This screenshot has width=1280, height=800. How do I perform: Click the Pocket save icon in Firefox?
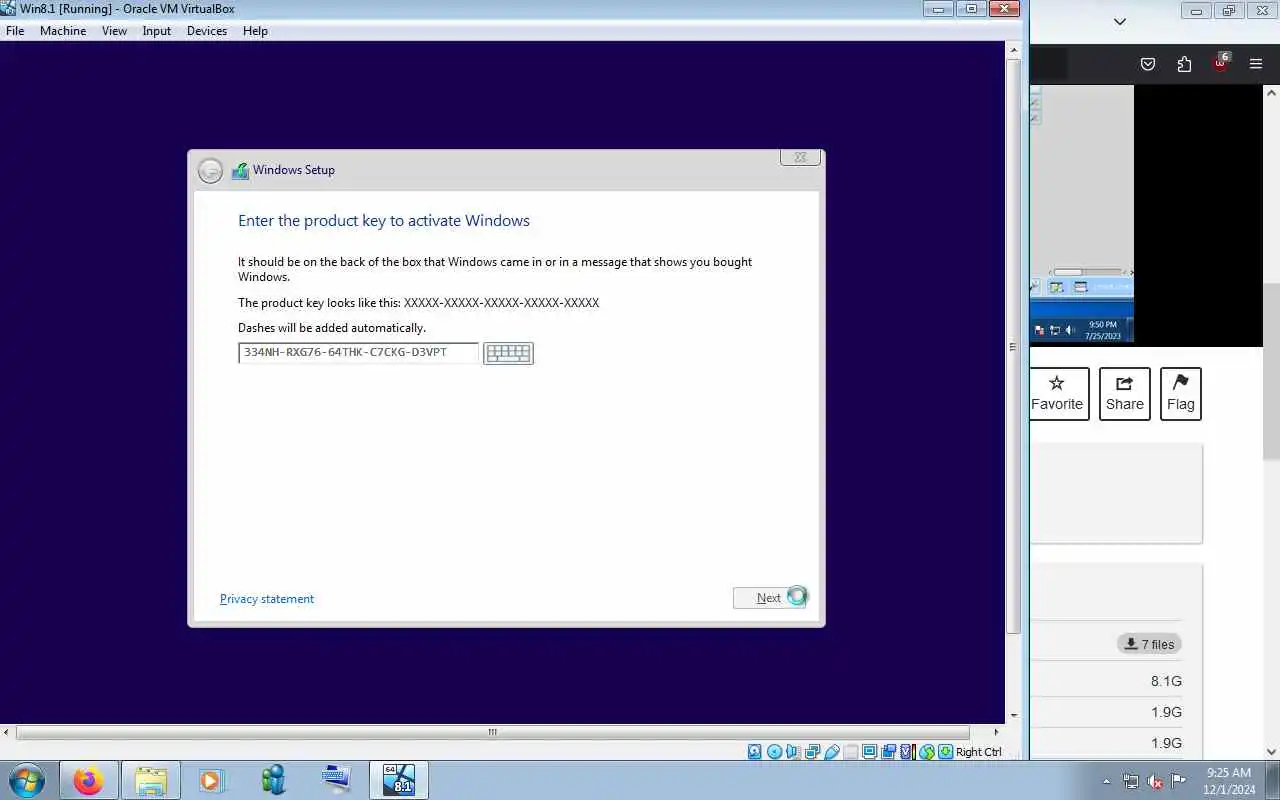(1148, 64)
